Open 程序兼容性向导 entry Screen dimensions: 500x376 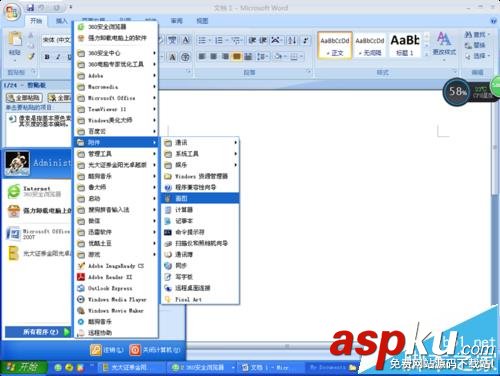click(200, 187)
